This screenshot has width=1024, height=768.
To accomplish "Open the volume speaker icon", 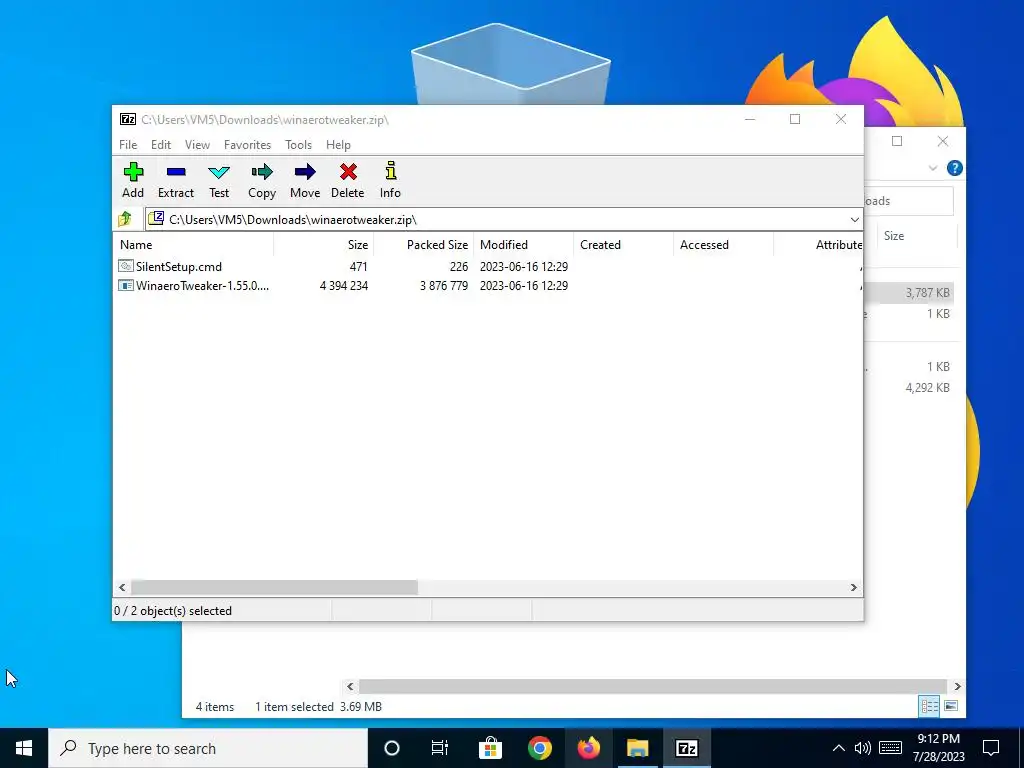I will coord(863,748).
